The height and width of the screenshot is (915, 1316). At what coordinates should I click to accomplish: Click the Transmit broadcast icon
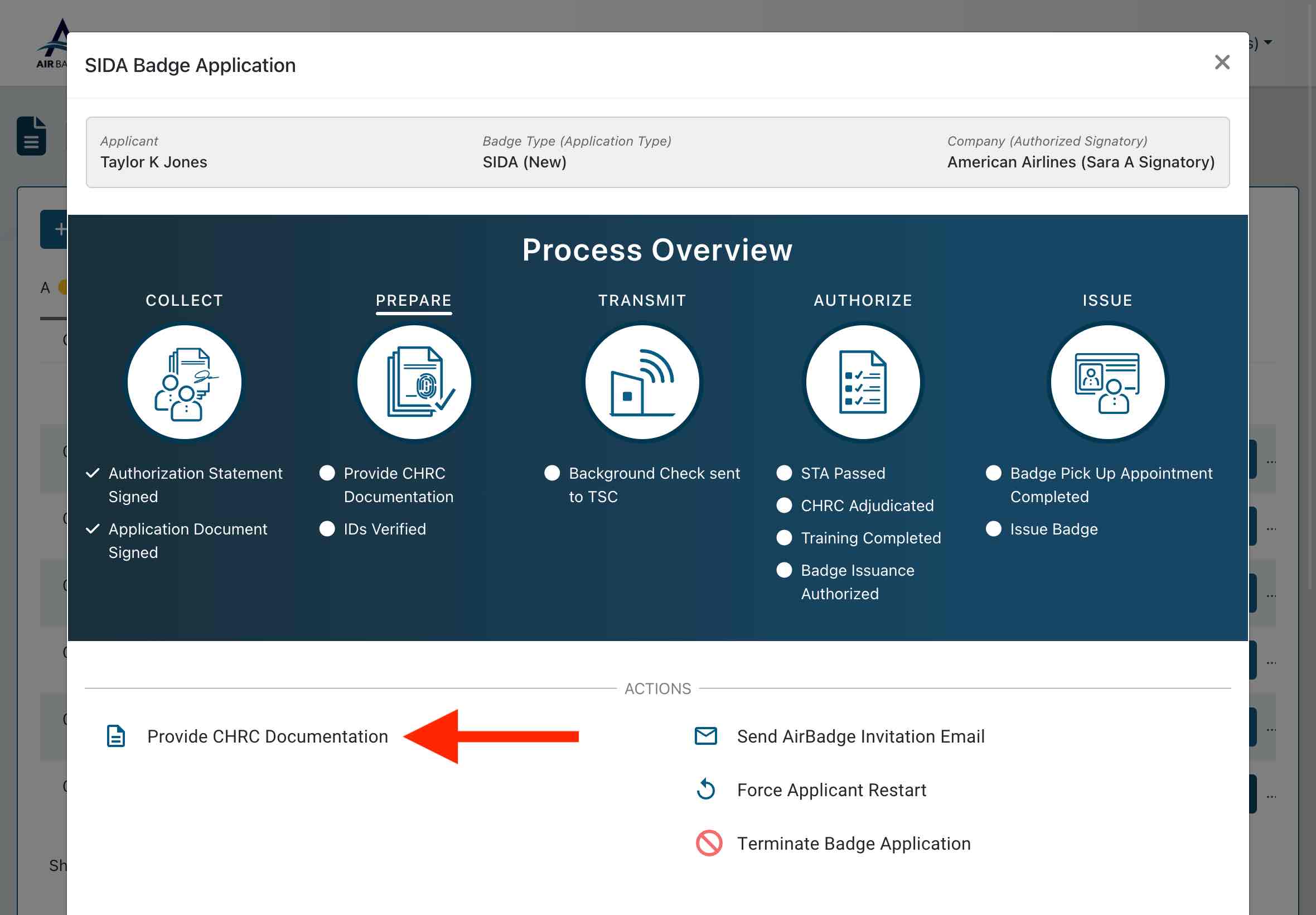tap(642, 382)
